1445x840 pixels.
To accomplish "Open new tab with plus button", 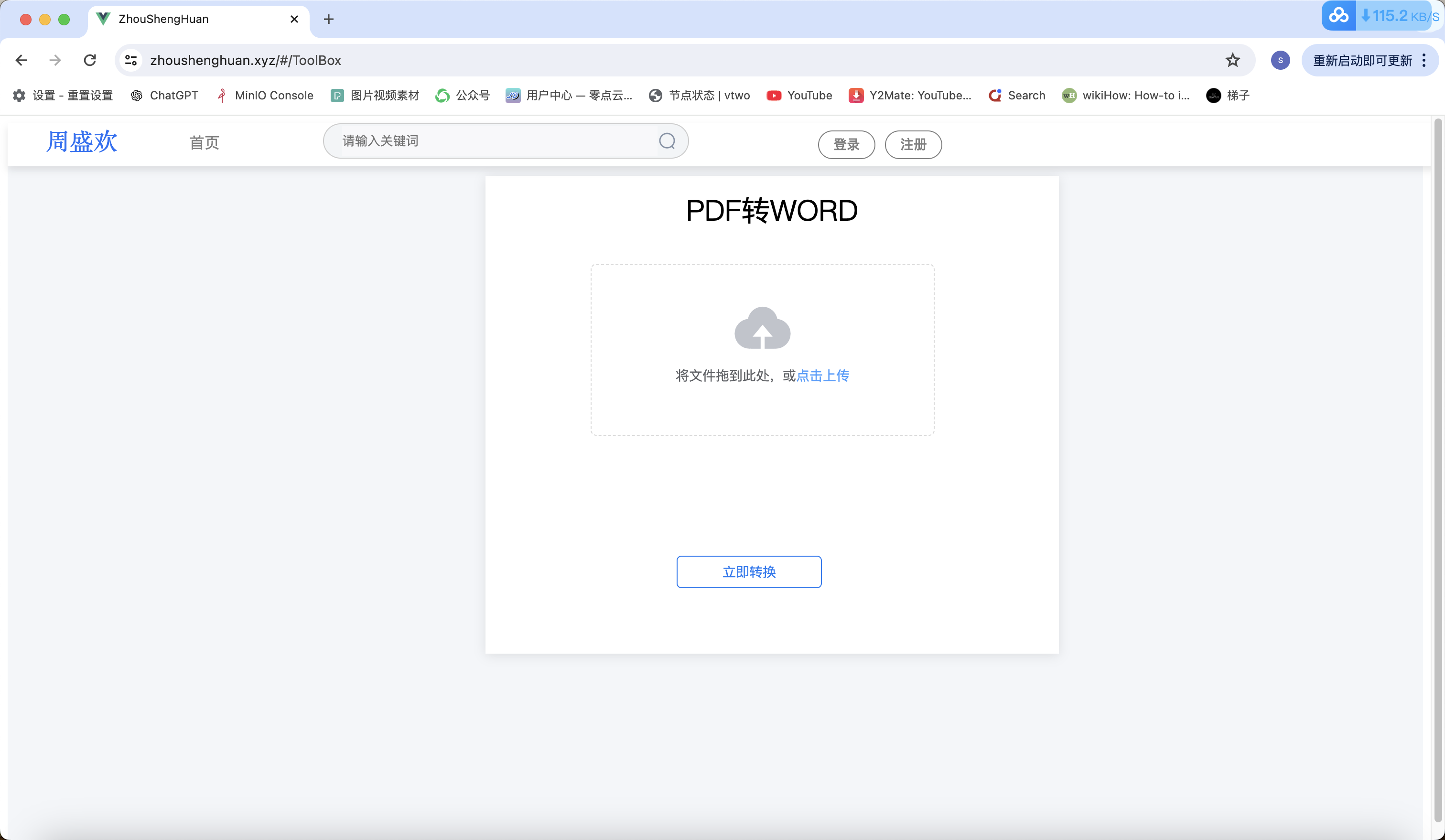I will (x=329, y=19).
